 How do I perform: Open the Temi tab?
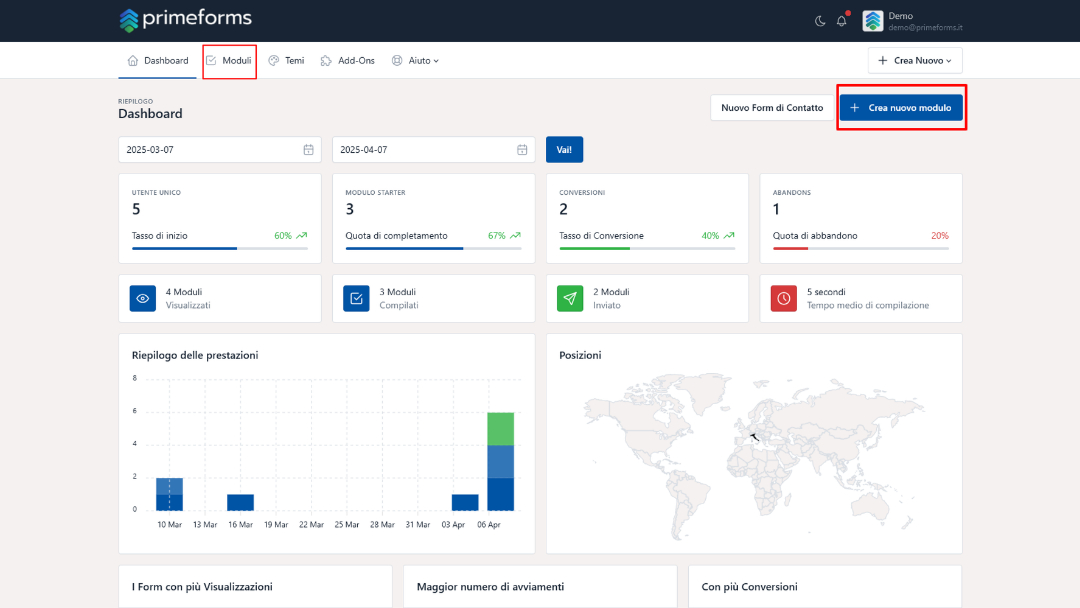coord(287,61)
